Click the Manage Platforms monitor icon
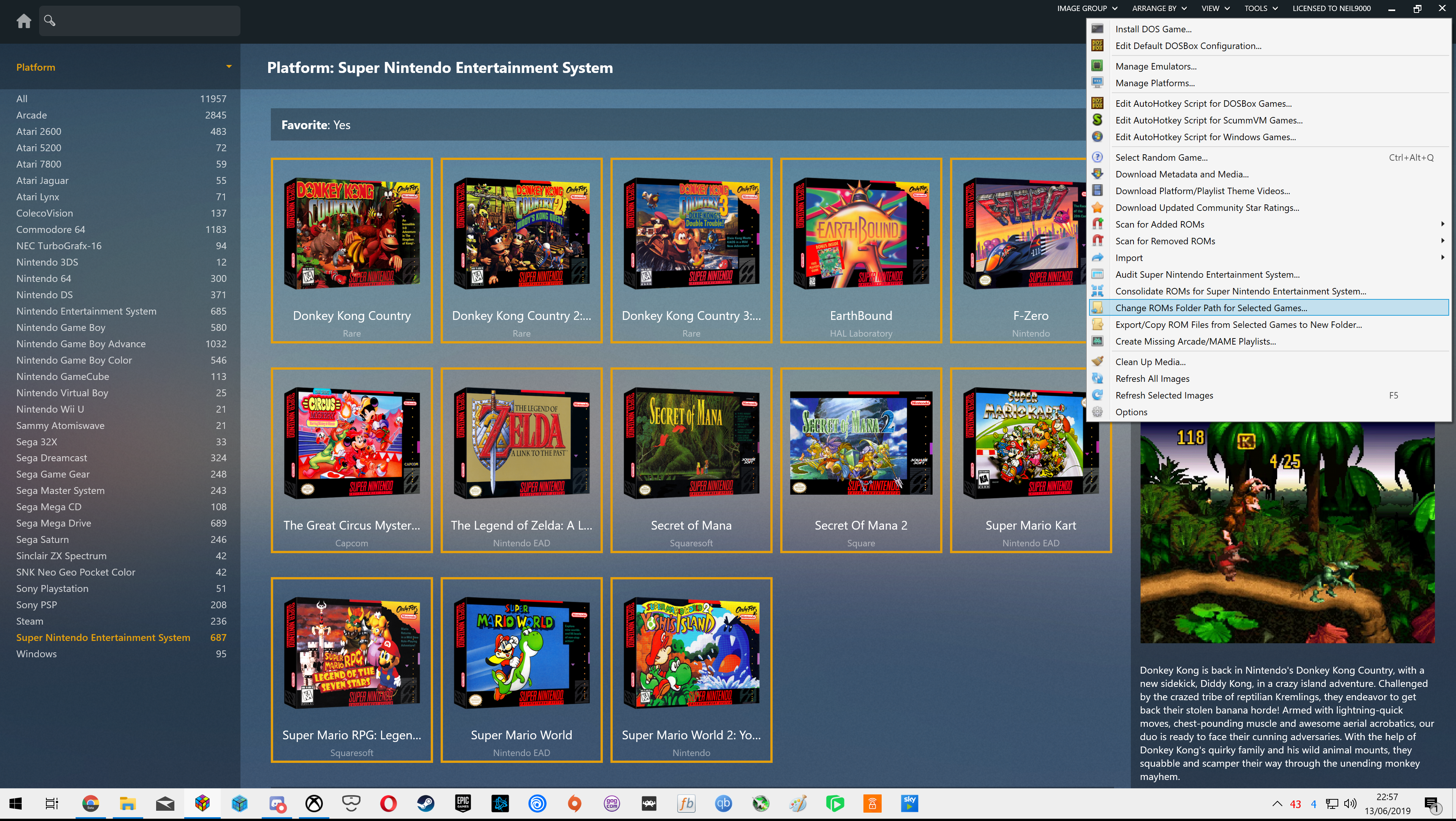Image resolution: width=1456 pixels, height=821 pixels. click(x=1097, y=83)
